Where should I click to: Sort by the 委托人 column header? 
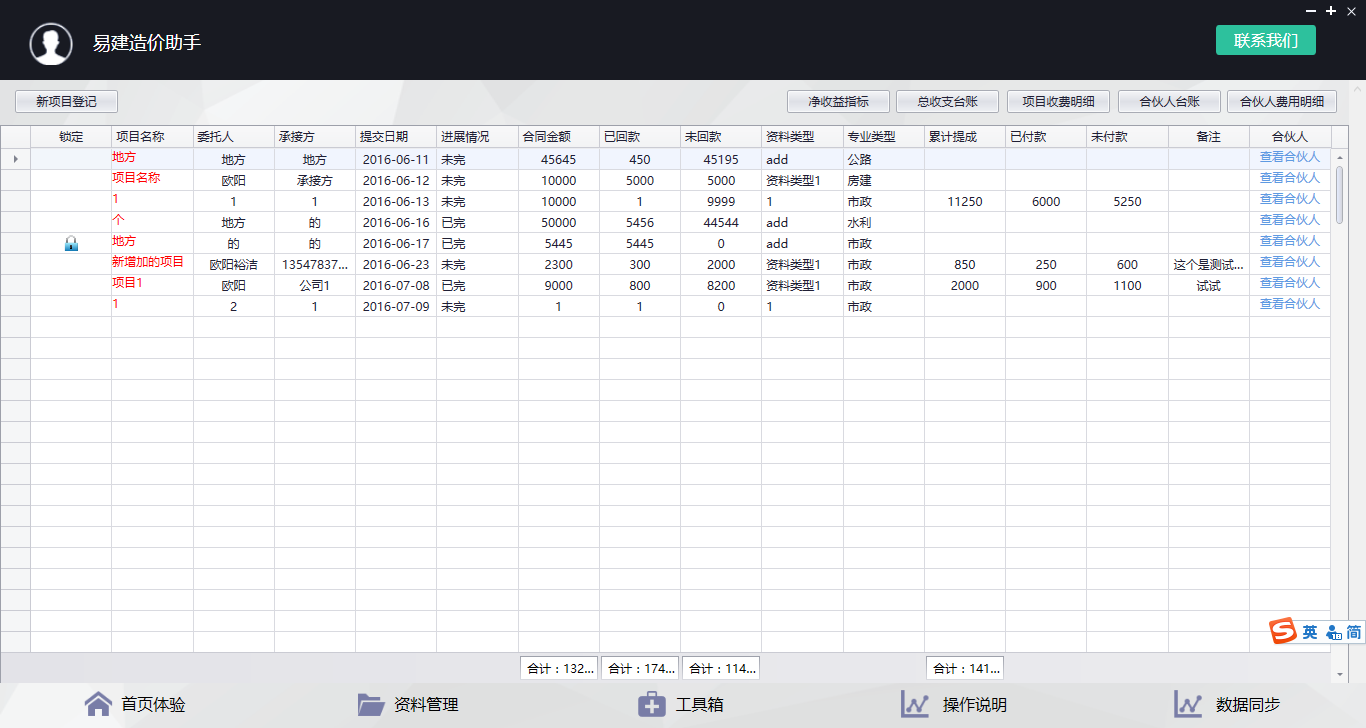[234, 137]
